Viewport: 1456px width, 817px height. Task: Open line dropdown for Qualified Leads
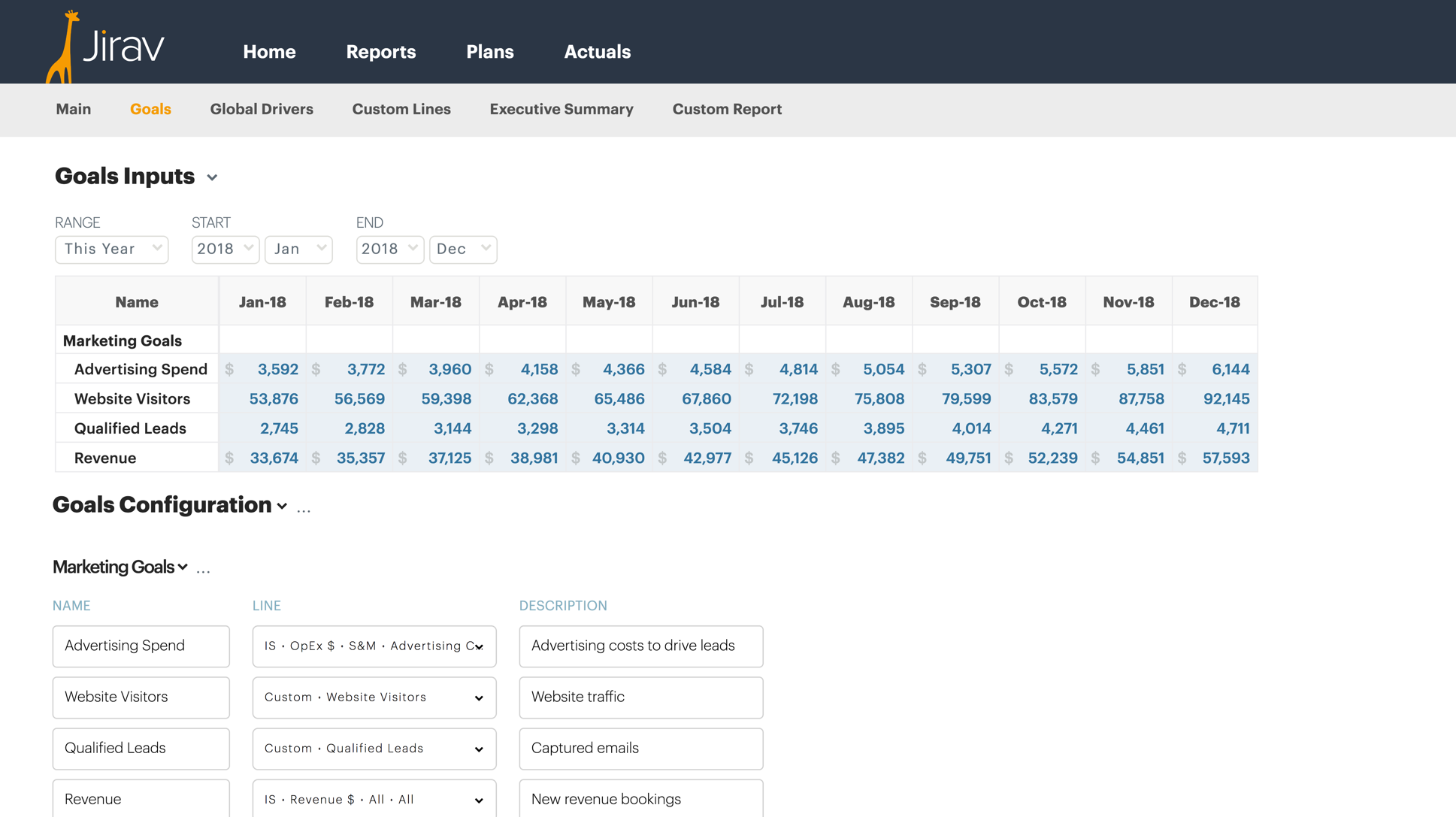[374, 749]
